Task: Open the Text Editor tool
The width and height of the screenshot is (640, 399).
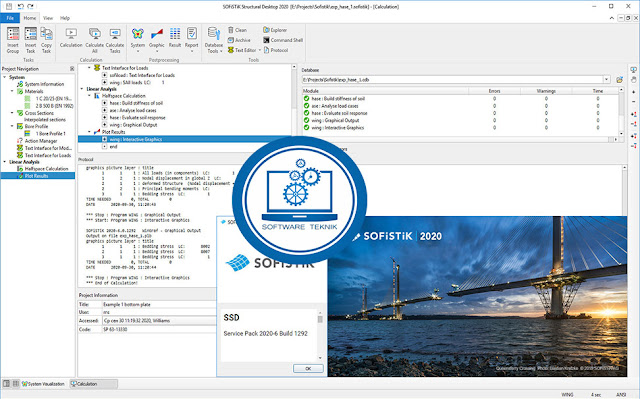Action: [x=244, y=50]
